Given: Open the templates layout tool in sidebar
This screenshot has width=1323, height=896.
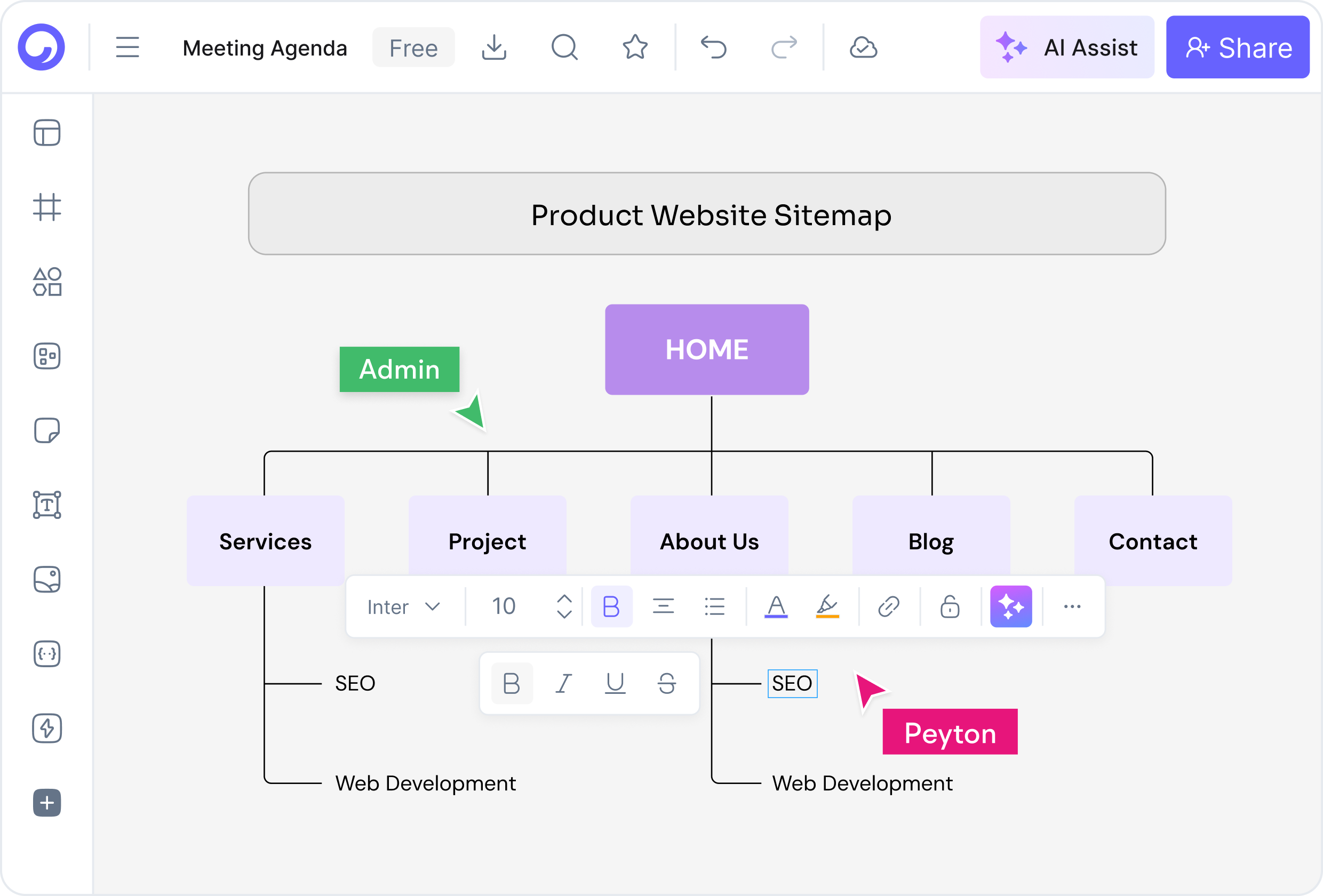Looking at the screenshot, I should (47, 133).
